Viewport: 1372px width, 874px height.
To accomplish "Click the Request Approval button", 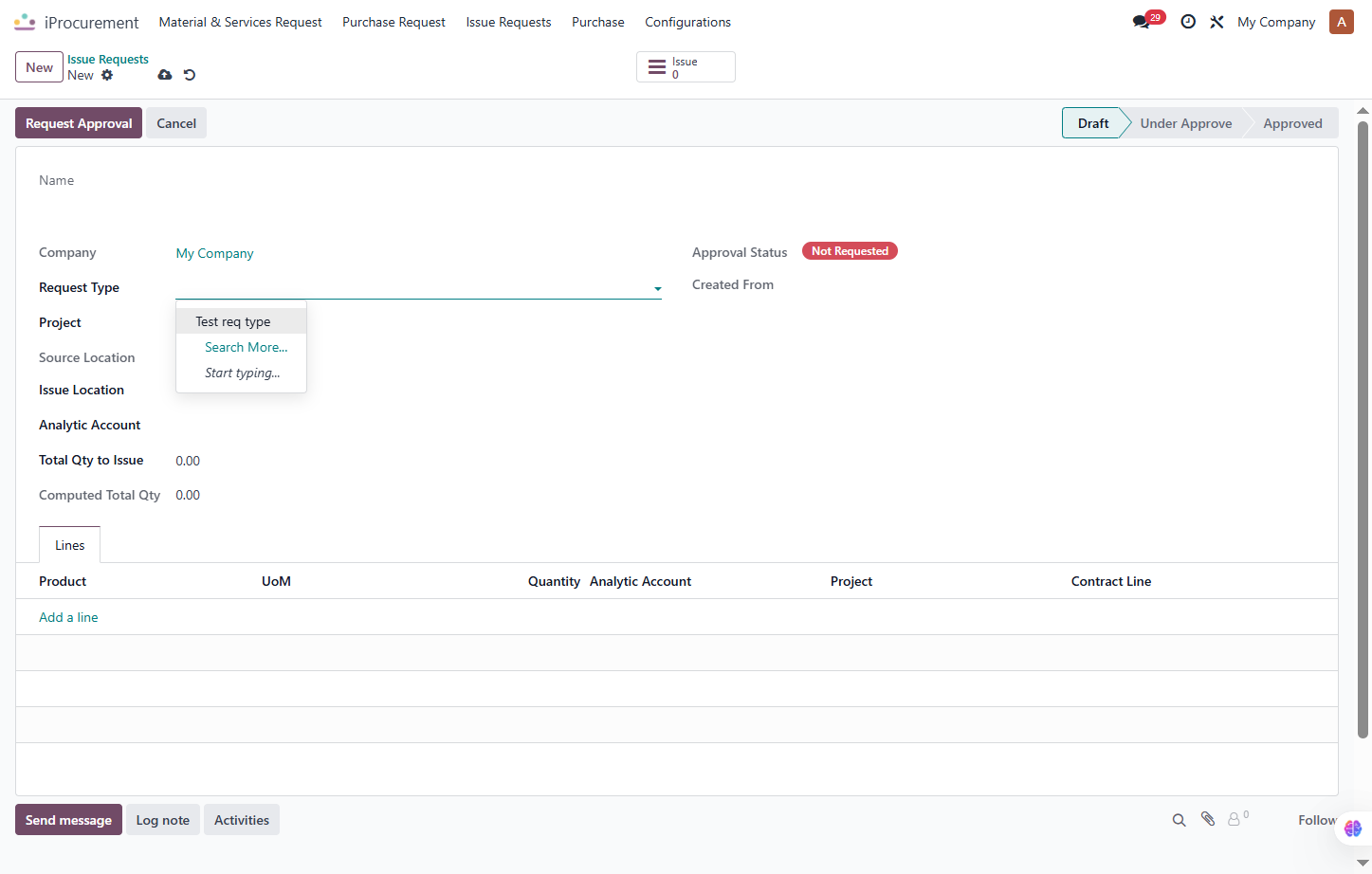I will pyautogui.click(x=79, y=123).
